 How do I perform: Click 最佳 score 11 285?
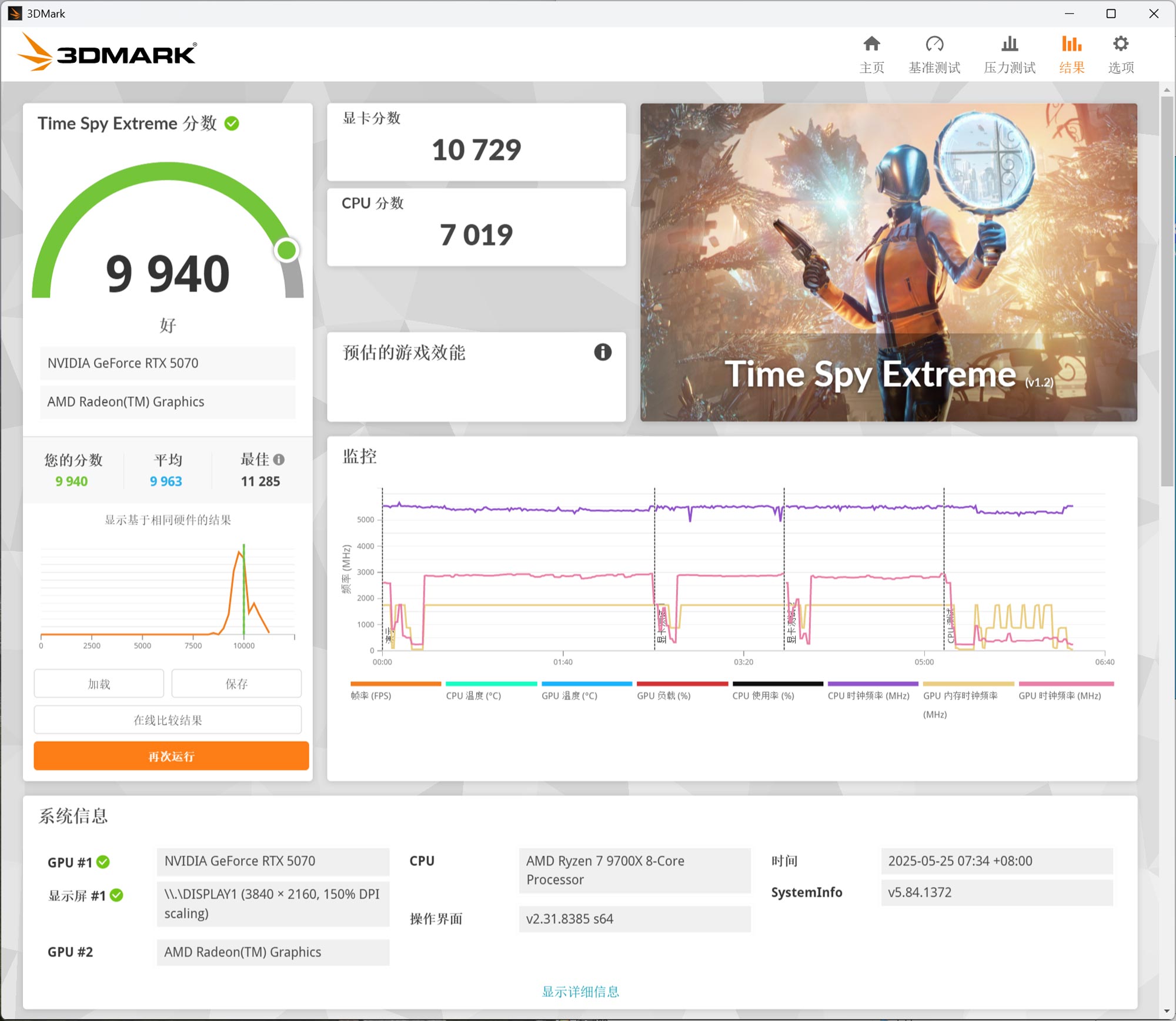(x=260, y=481)
